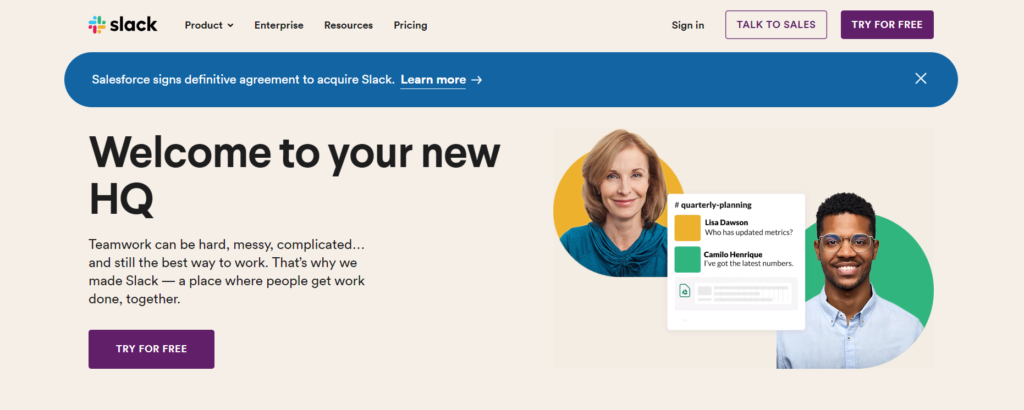Screen dimensions: 1024x410
Task: Click the Teamwork description paragraph
Action: pyautogui.click(x=227, y=272)
